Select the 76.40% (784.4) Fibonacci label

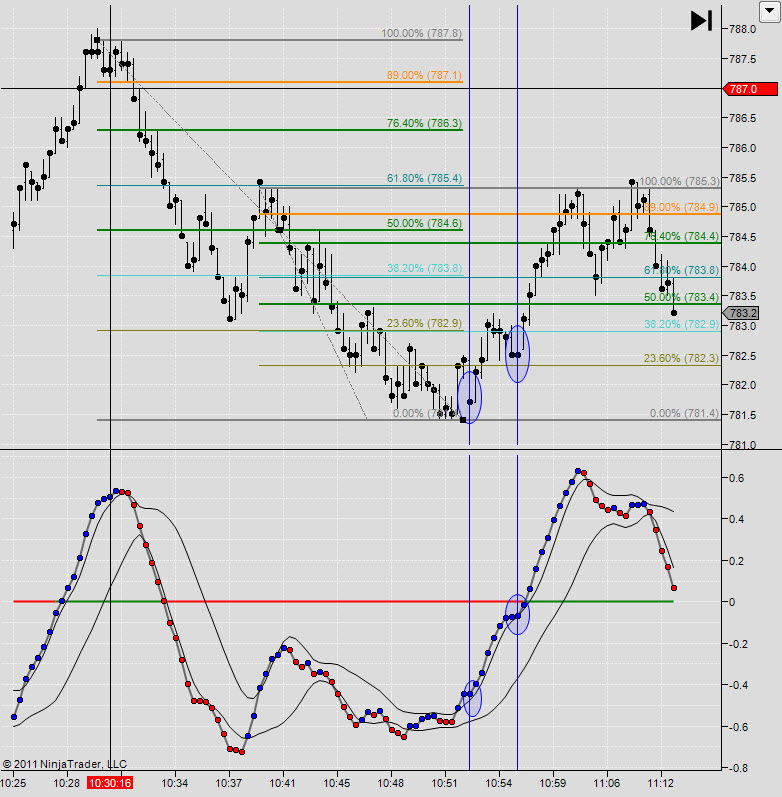click(681, 236)
